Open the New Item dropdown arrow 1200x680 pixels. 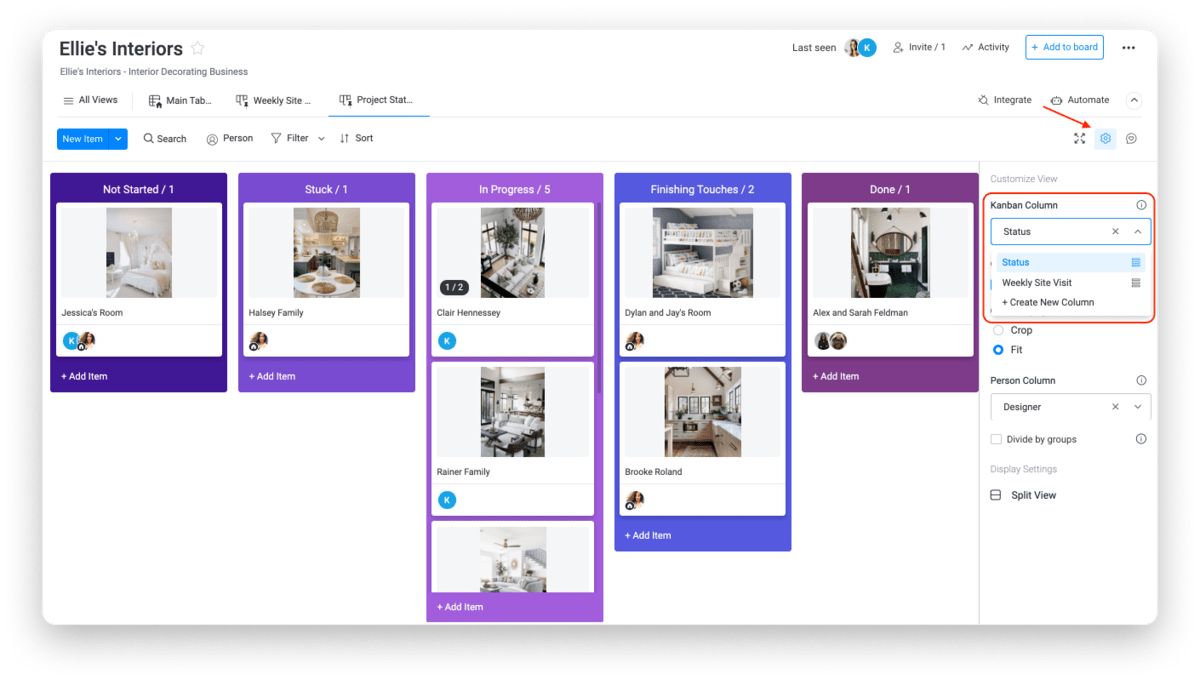(118, 139)
